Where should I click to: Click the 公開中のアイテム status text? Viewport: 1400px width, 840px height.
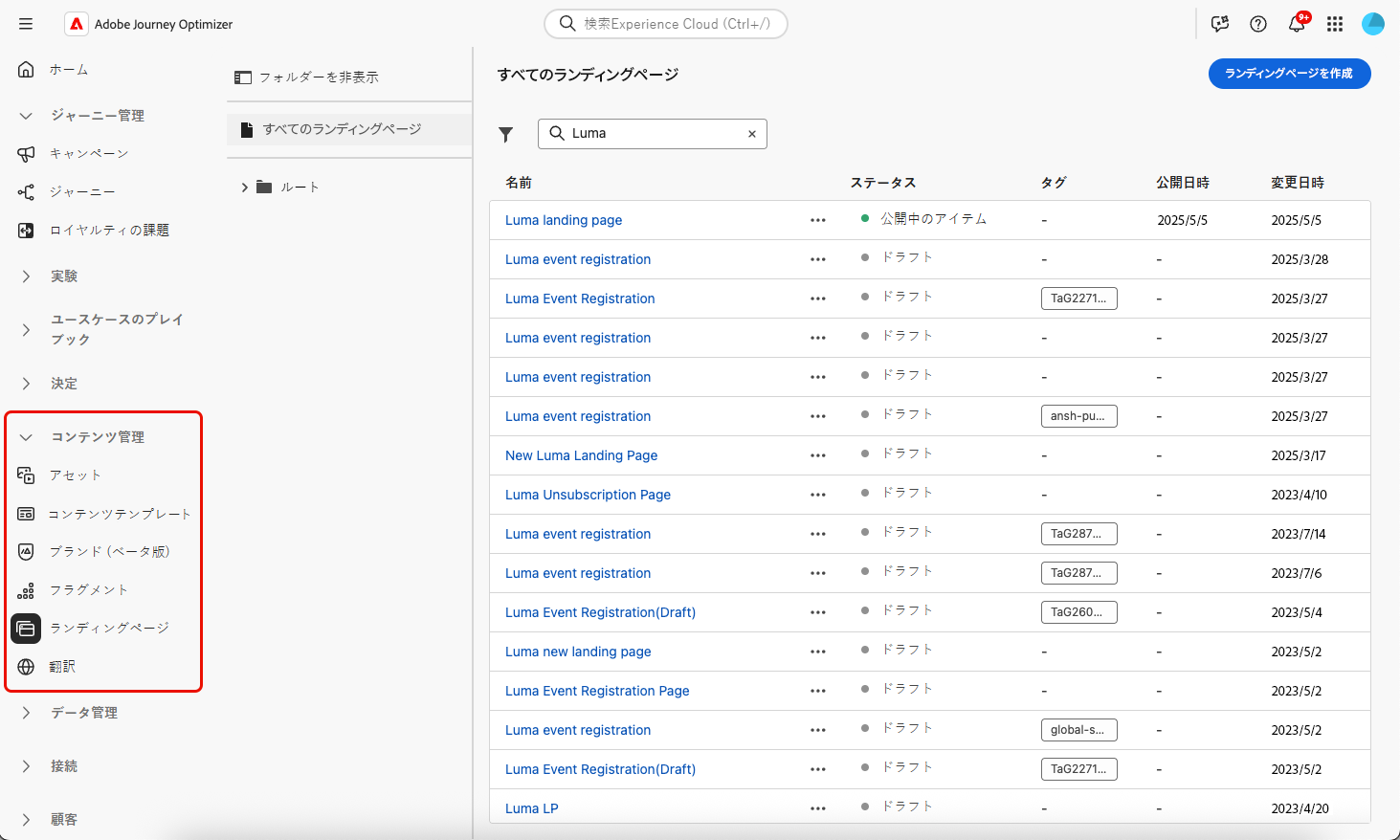click(x=933, y=219)
